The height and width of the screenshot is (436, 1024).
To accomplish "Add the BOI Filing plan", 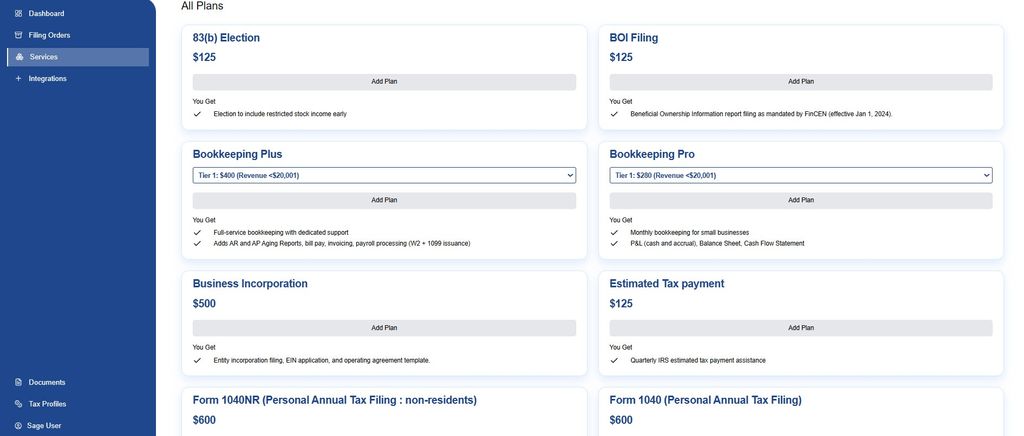I will tap(801, 82).
